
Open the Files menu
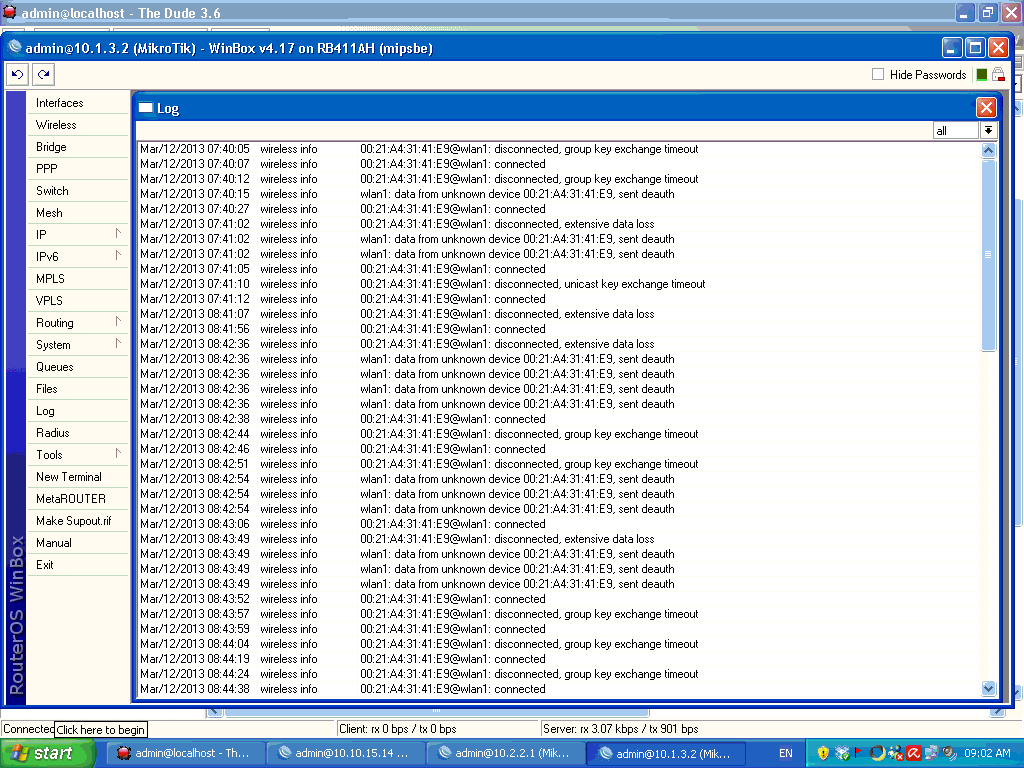click(78, 389)
